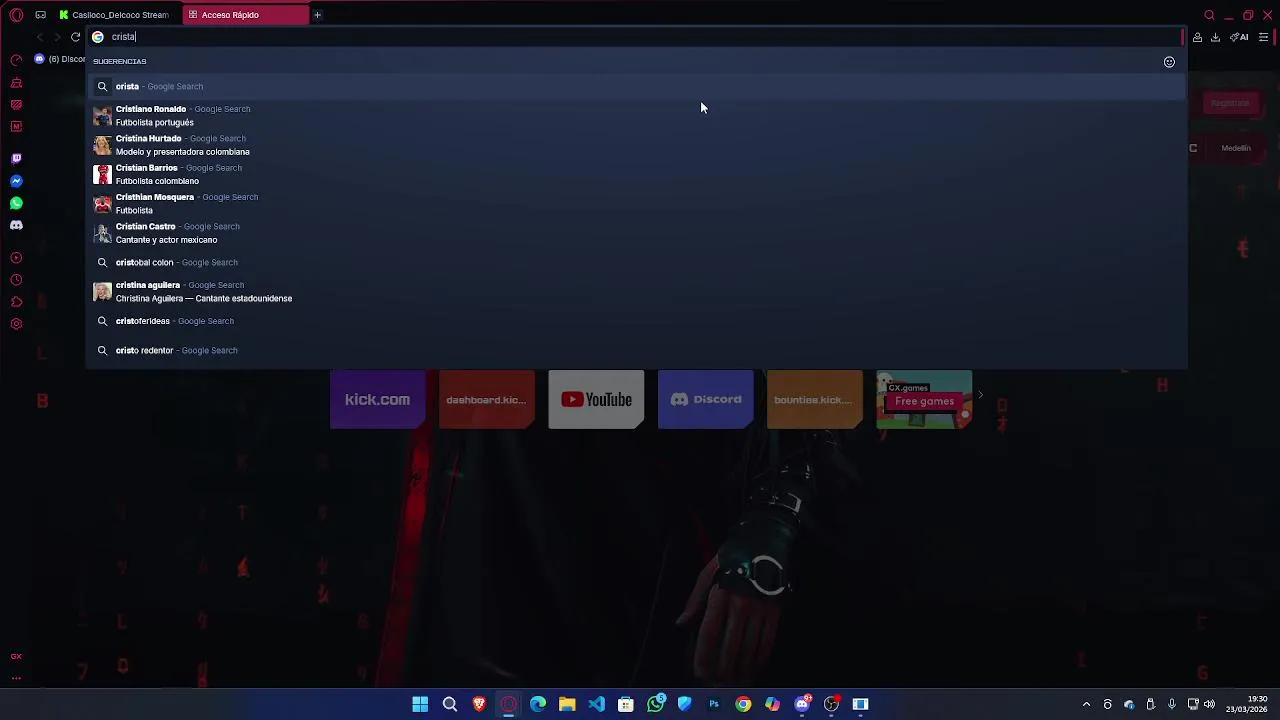Image resolution: width=1280 pixels, height=720 pixels.
Task: Open the profile account icon
Action: (1197, 37)
